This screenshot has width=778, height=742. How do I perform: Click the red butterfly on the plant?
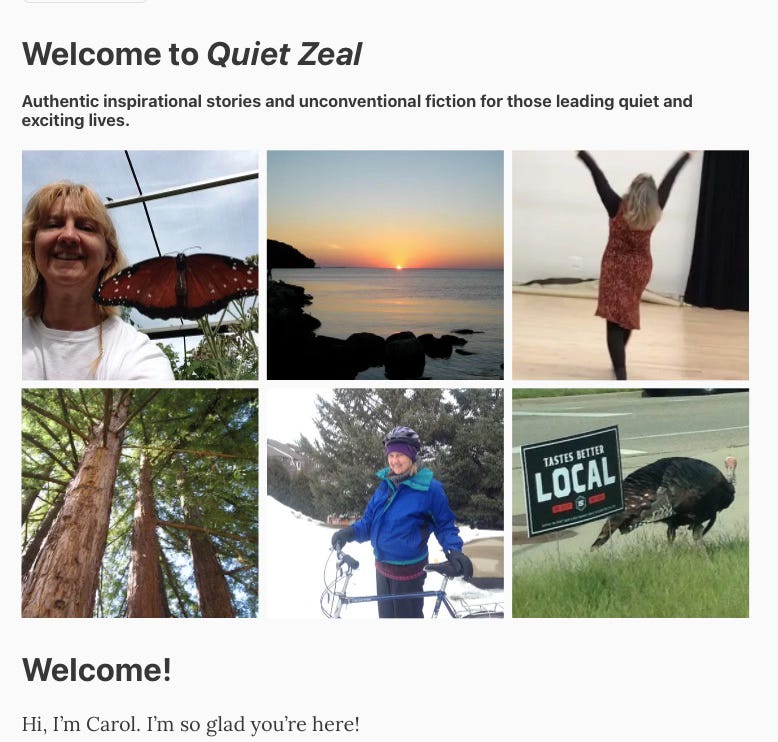[x=176, y=285]
